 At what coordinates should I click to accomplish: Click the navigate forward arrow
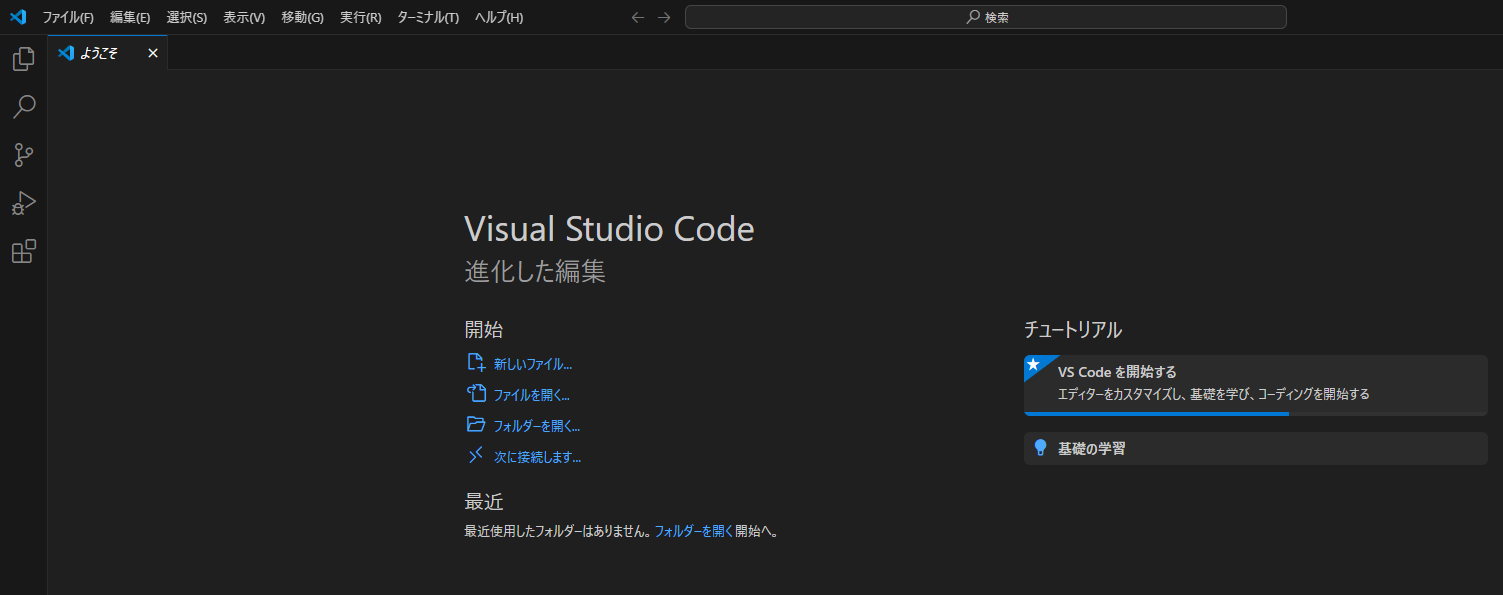pyautogui.click(x=663, y=16)
